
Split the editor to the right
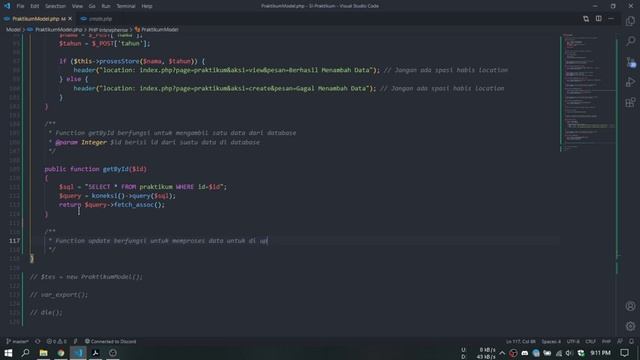point(598,19)
